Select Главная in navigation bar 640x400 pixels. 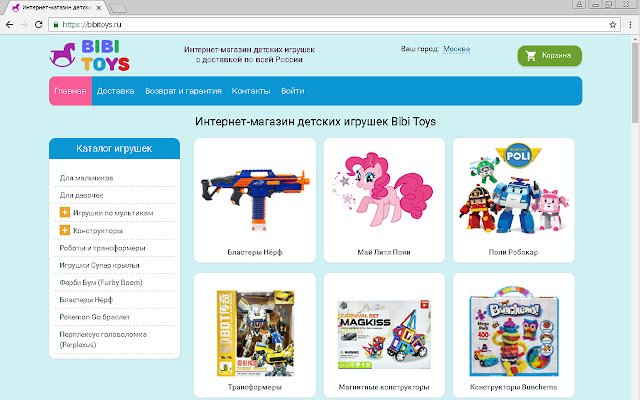(70, 91)
